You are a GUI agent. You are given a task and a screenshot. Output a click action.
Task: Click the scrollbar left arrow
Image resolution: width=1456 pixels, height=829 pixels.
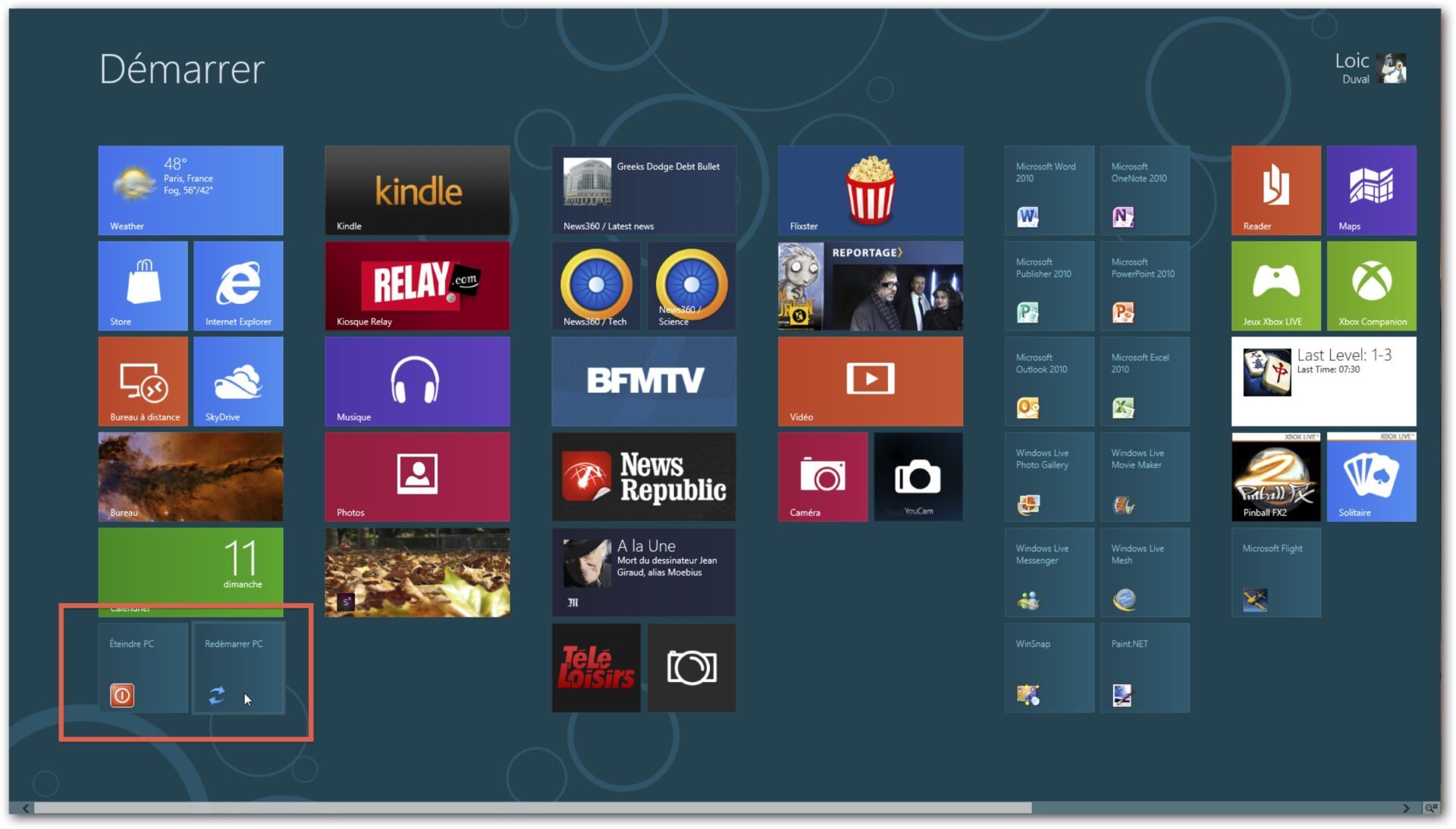point(26,809)
